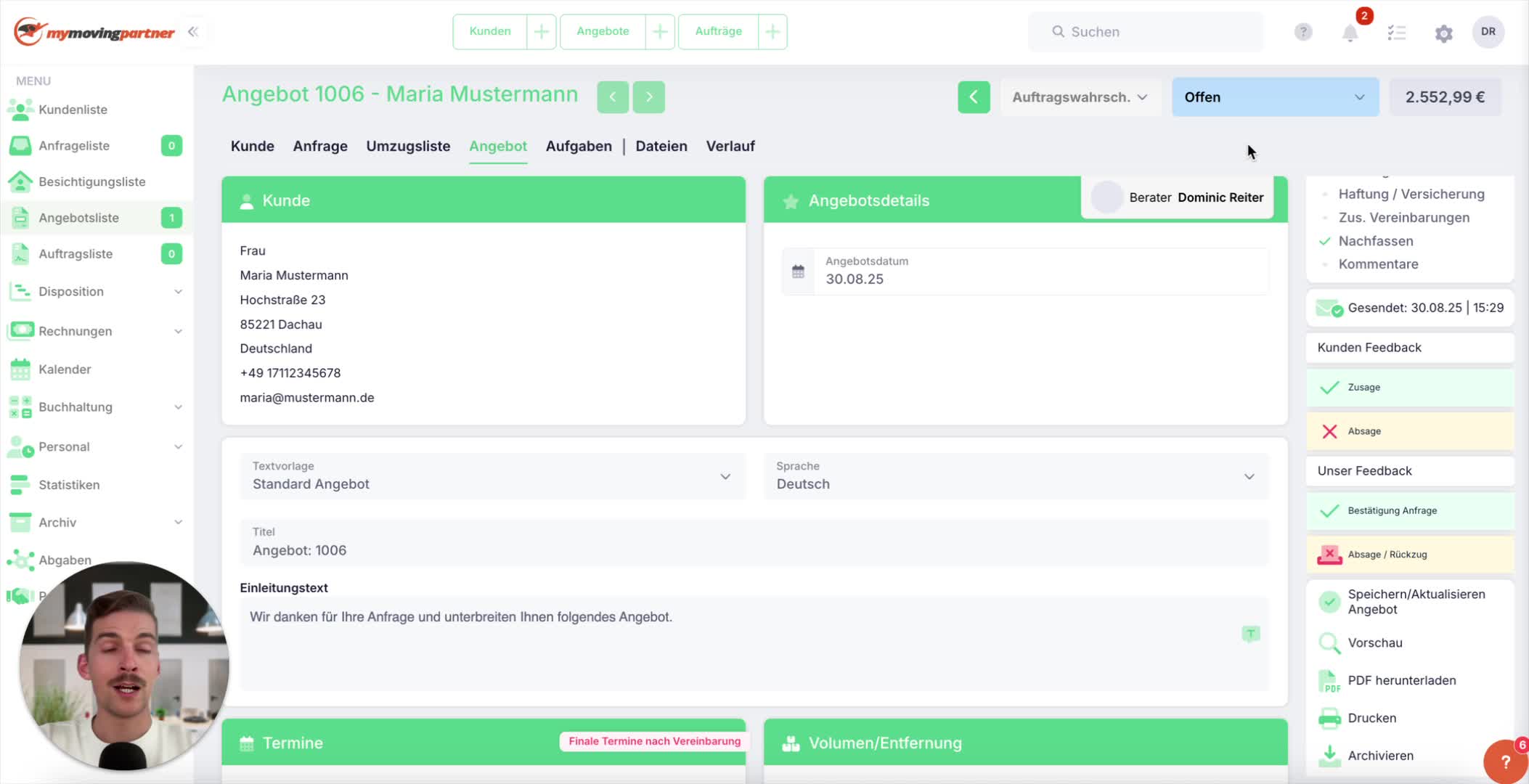
Task: Click the Kundenliste people icon
Action: coord(20,110)
